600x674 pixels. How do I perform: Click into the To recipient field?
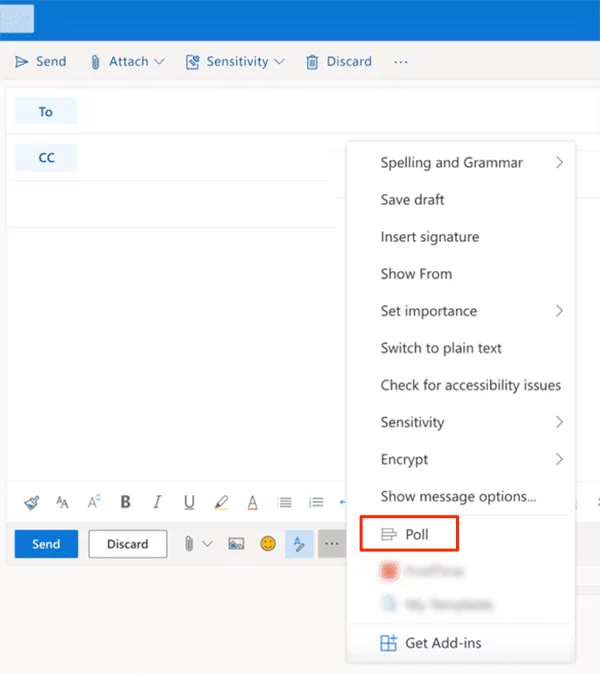200,112
